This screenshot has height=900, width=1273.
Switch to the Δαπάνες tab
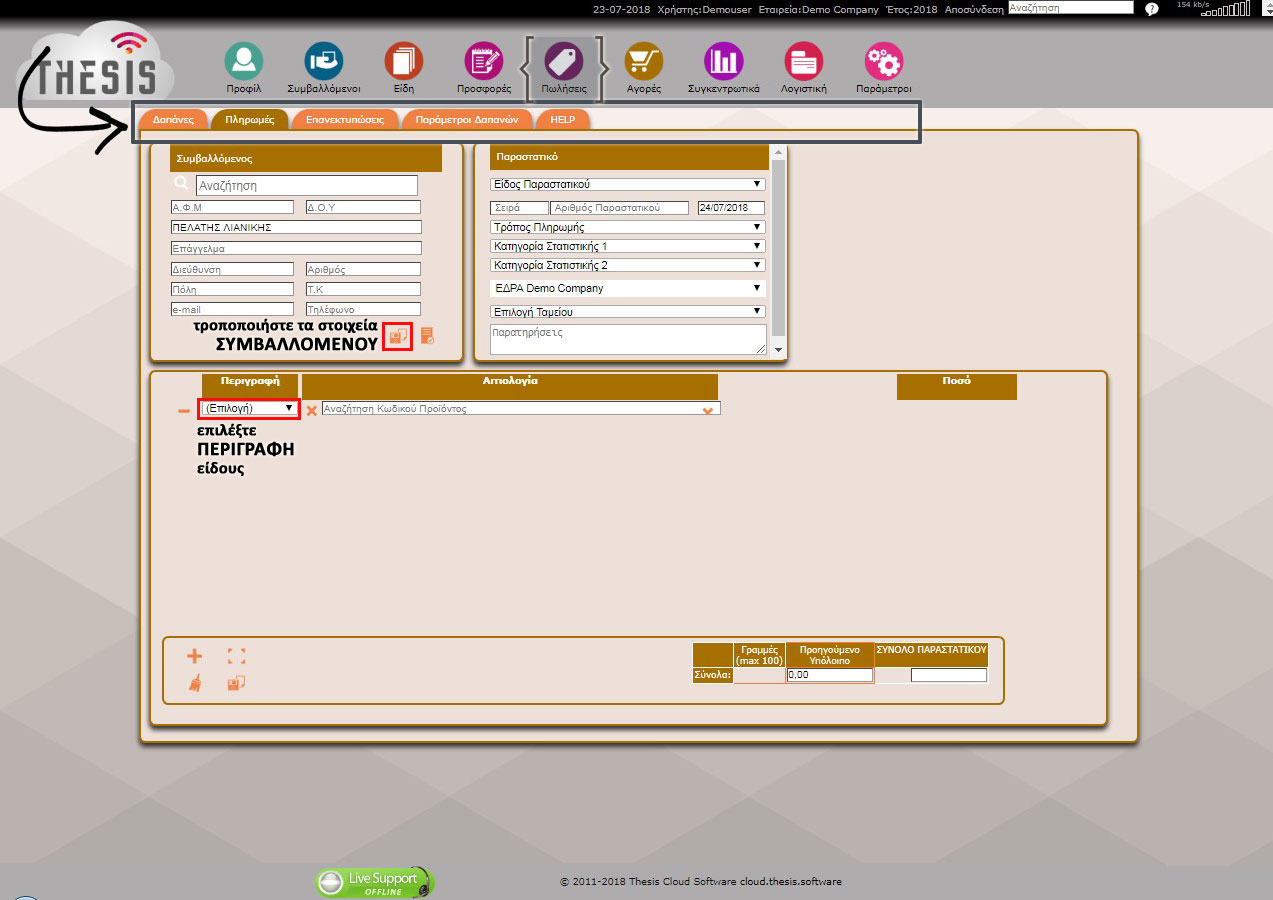(x=173, y=119)
